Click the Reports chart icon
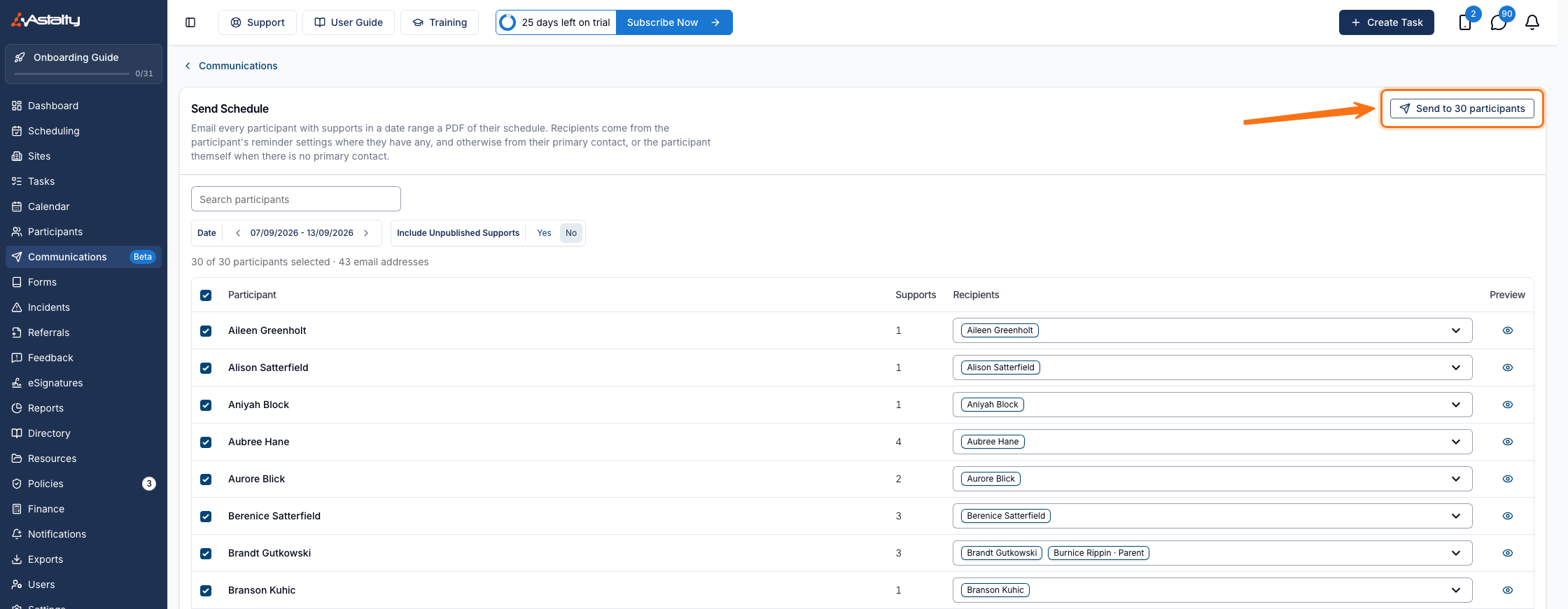Image resolution: width=1568 pixels, height=609 pixels. (17, 408)
